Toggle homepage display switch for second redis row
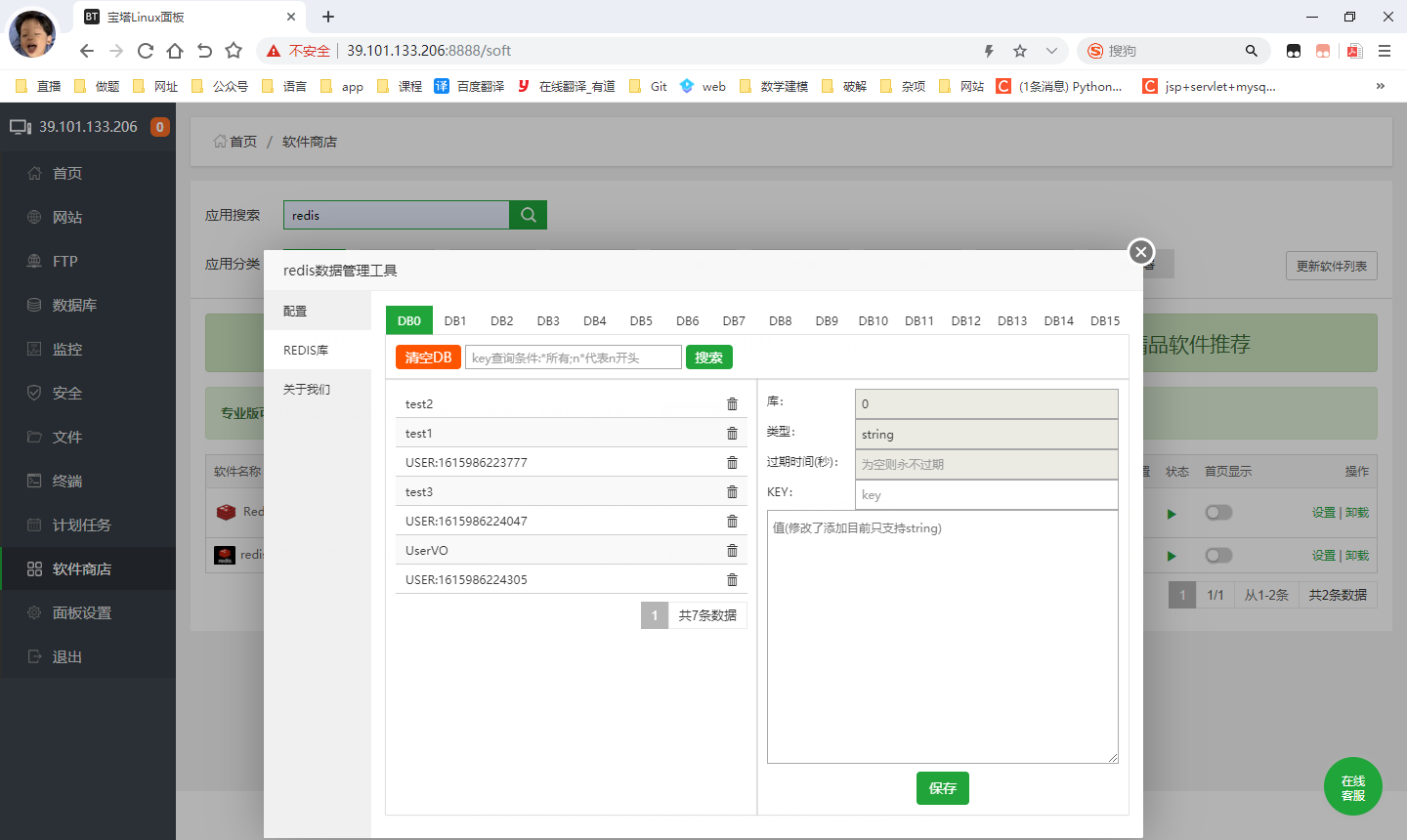Viewport: 1407px width, 840px height. coord(1218,556)
